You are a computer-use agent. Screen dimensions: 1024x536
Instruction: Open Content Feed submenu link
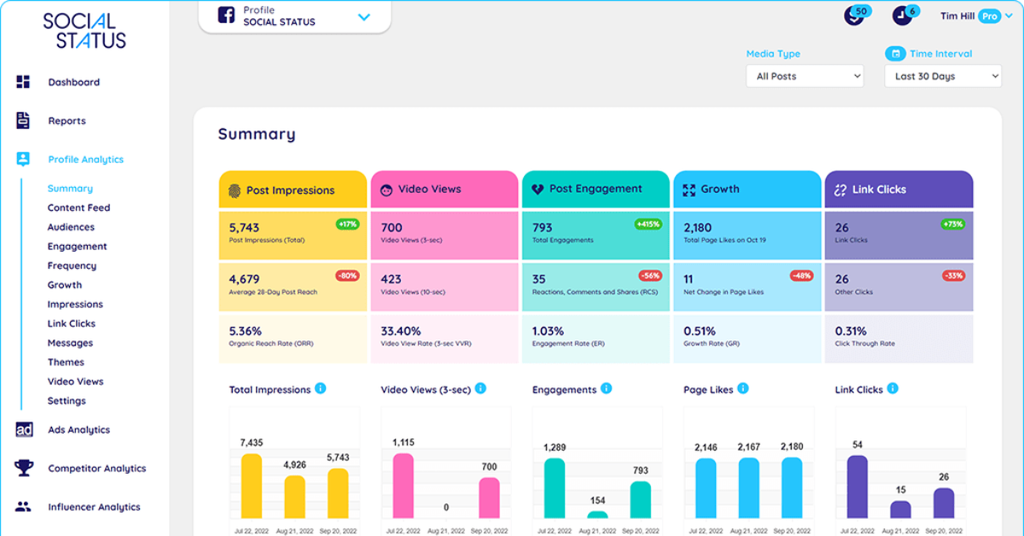(x=78, y=207)
